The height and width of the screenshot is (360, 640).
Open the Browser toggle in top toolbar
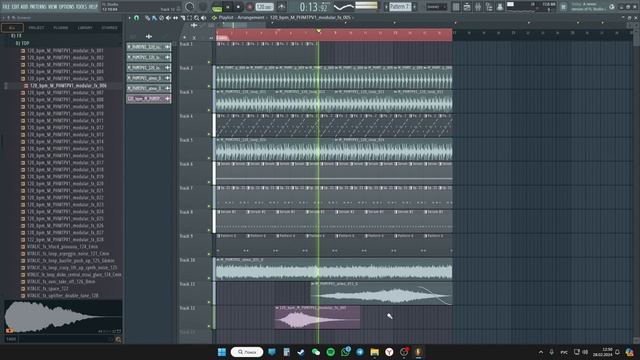click(x=500, y=7)
